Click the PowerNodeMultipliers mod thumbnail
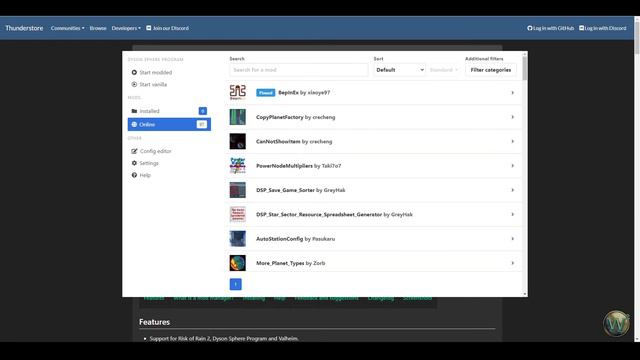 (x=238, y=166)
